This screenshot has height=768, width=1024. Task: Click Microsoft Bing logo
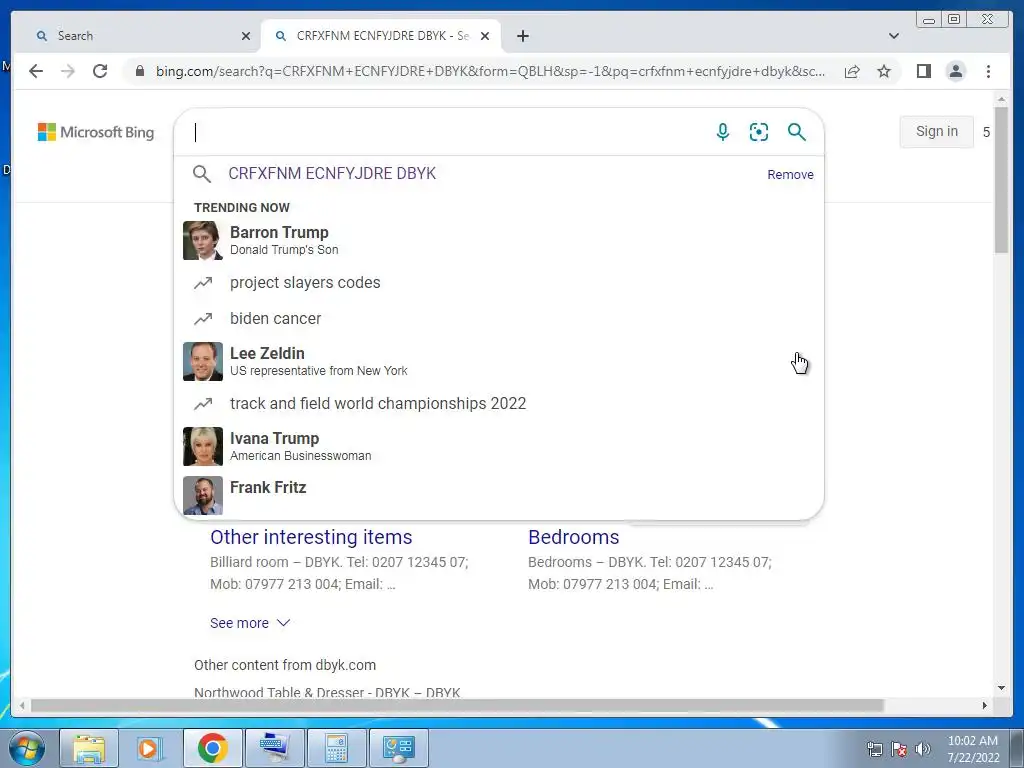[x=96, y=132]
